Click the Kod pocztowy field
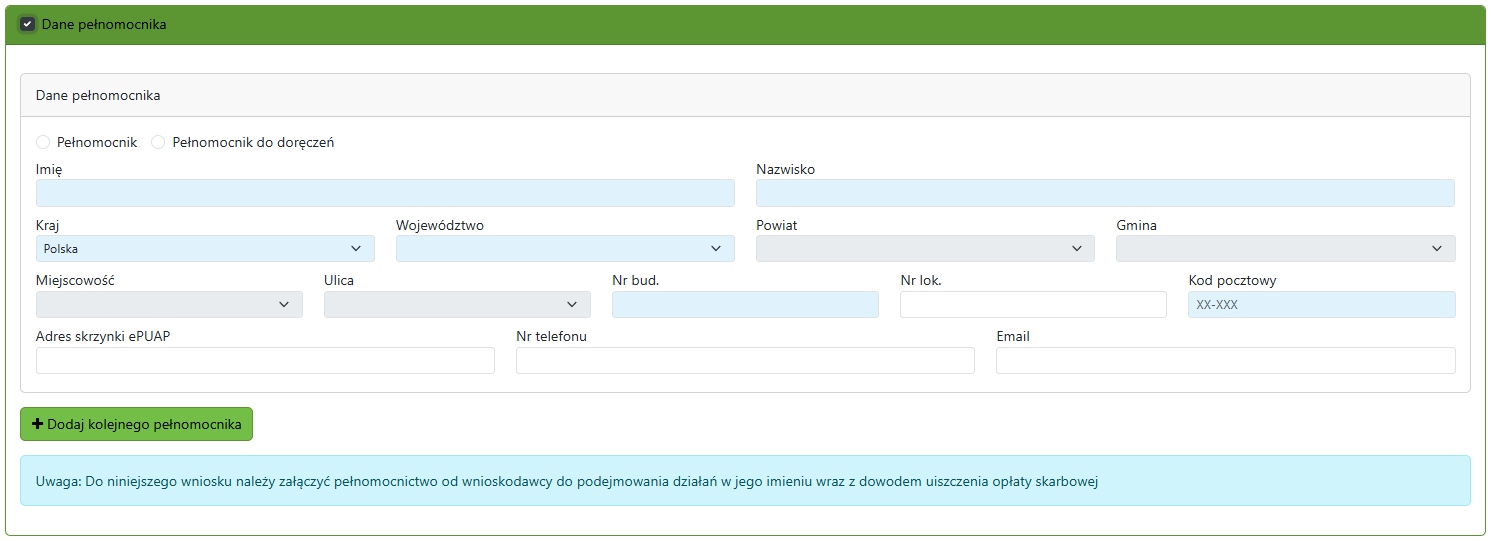Viewport: 1491px width, 541px height. (1321, 305)
